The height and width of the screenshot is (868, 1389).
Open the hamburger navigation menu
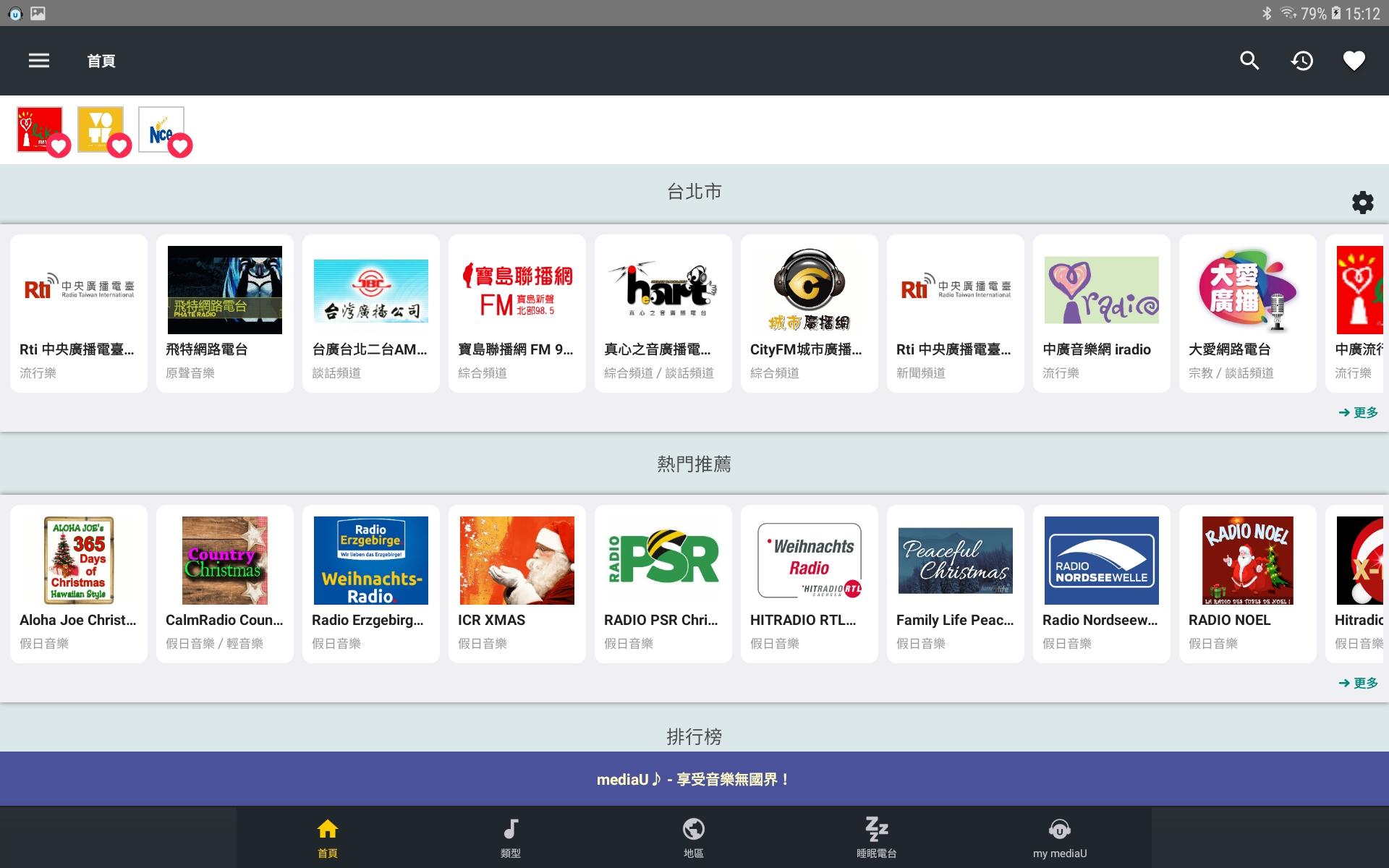(39, 61)
